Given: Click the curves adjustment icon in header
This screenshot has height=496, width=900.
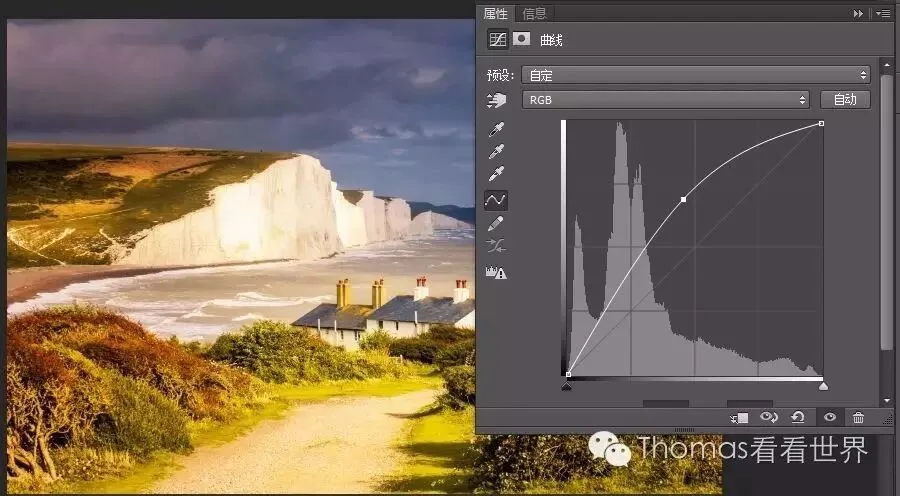Looking at the screenshot, I should (498, 39).
